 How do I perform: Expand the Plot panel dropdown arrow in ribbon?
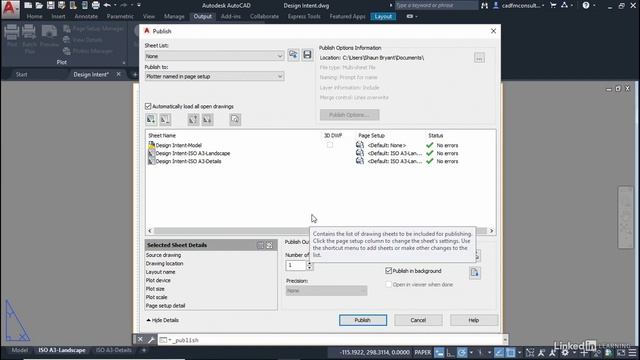(x=124, y=62)
